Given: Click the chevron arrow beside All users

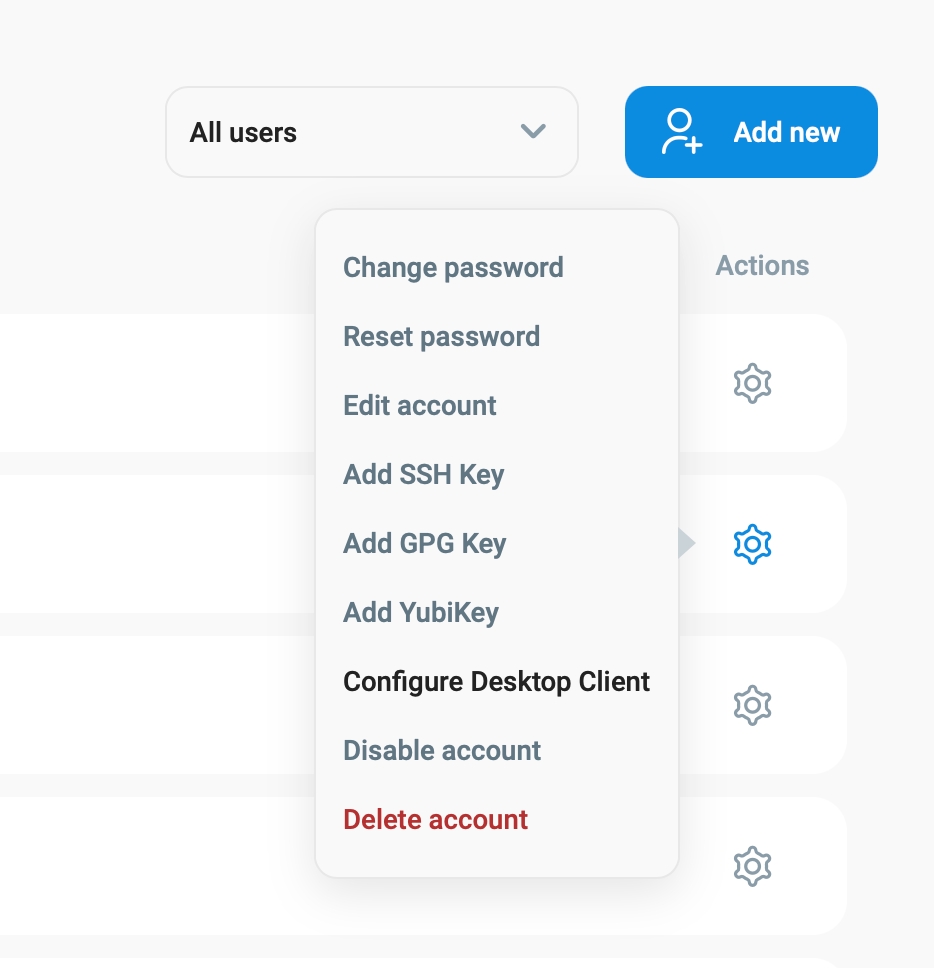Looking at the screenshot, I should click(533, 132).
